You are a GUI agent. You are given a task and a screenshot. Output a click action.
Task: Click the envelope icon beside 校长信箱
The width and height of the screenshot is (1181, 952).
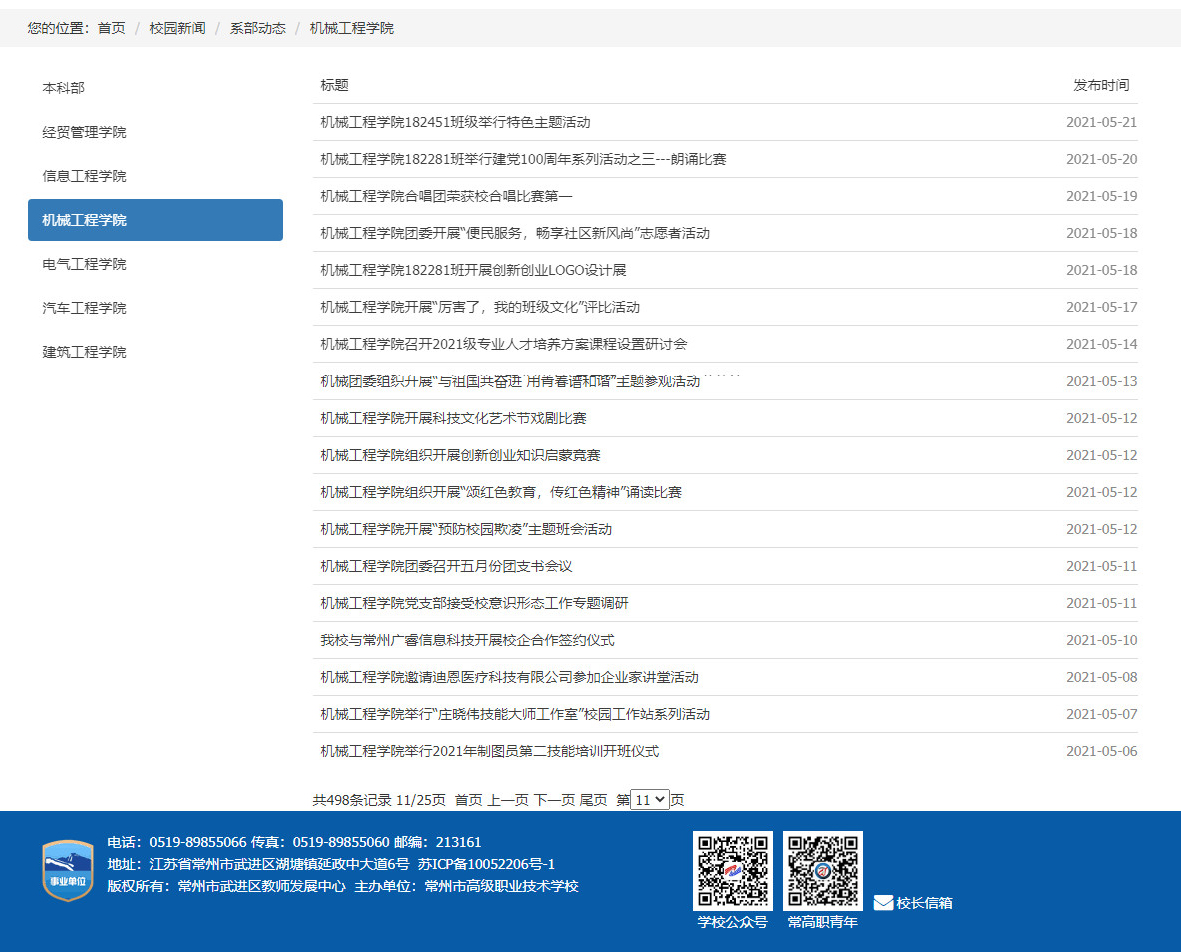(883, 903)
